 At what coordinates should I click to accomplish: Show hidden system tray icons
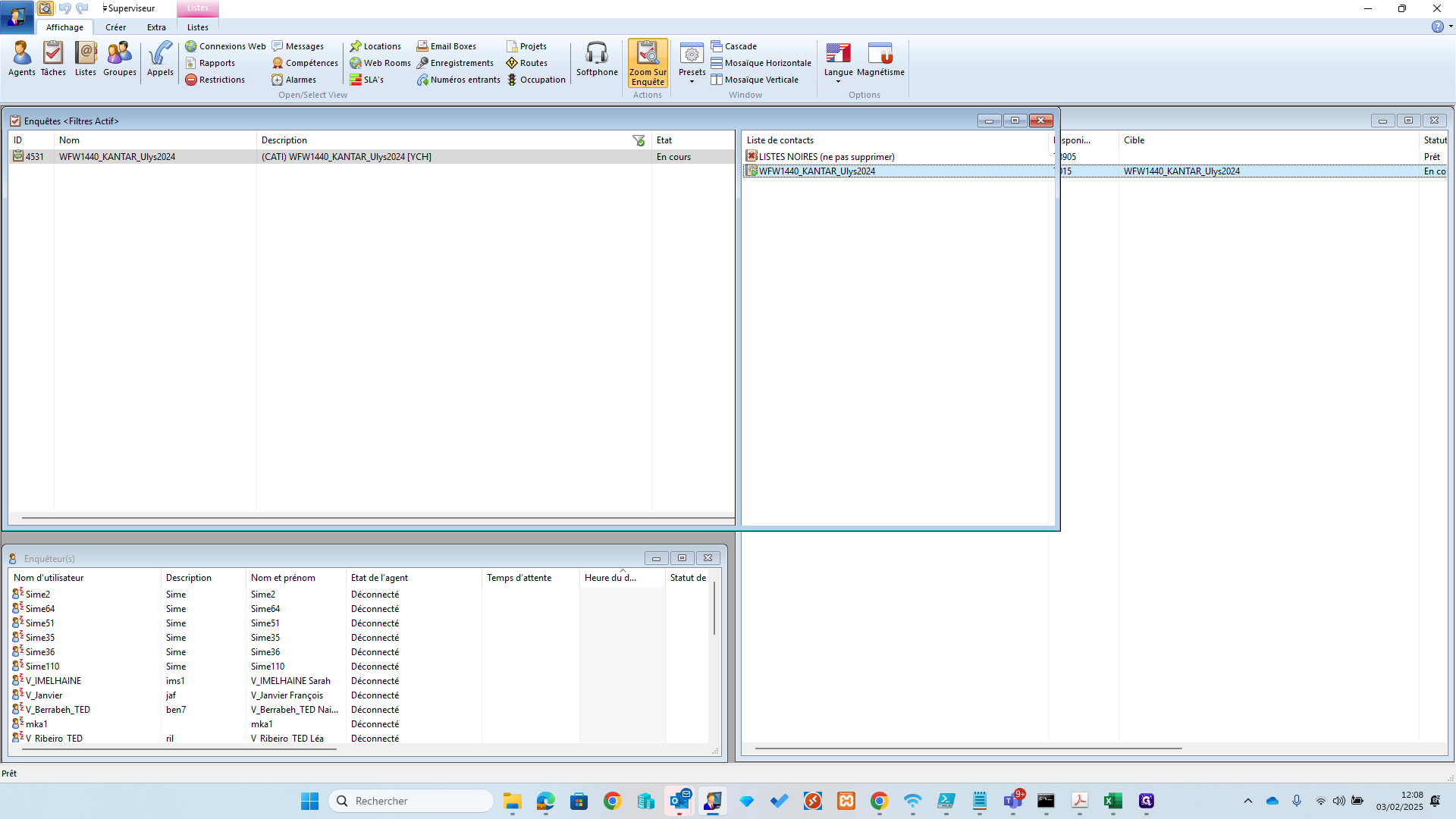point(1247,801)
